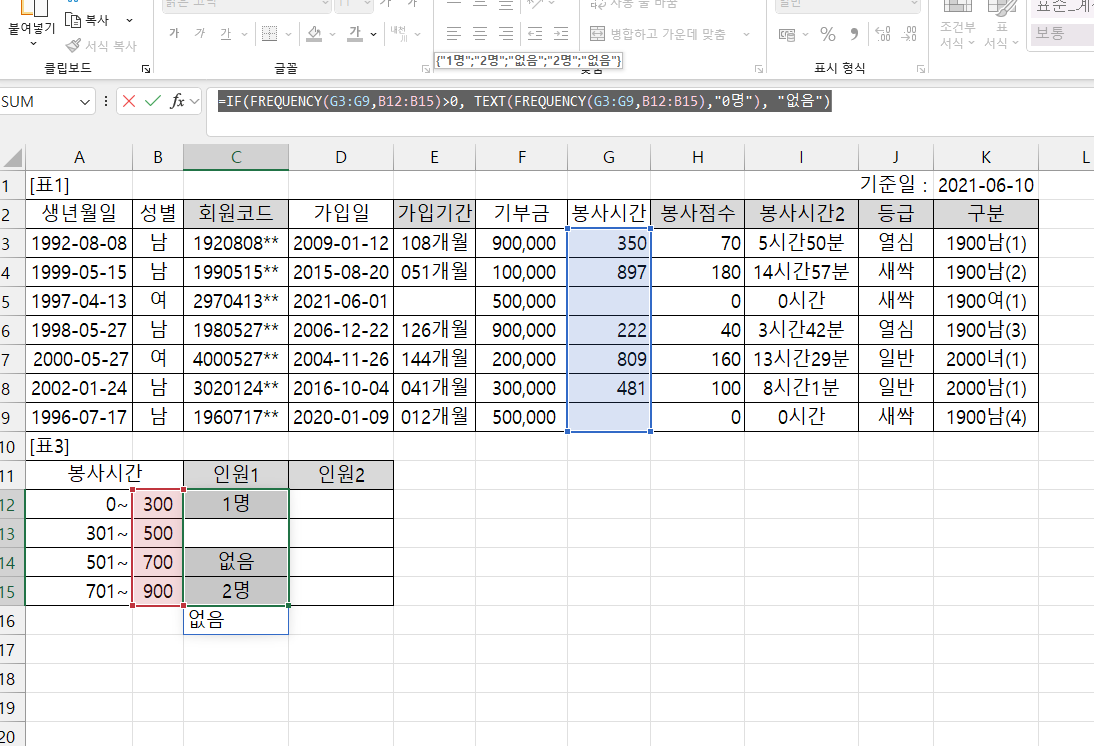The image size is (1094, 746).
Task: Cancel the formula entry with red X
Action: 129,101
